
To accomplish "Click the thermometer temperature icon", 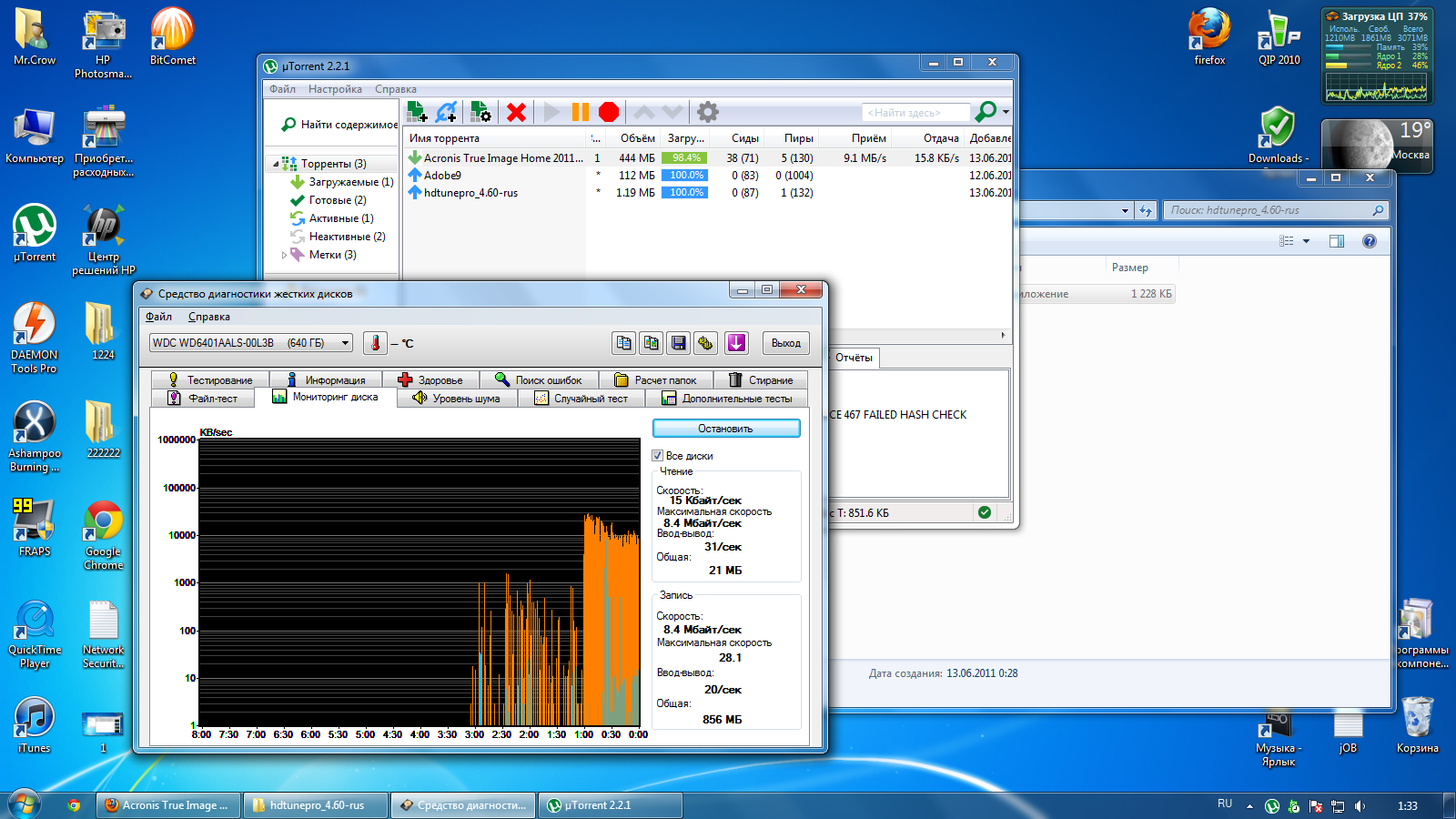I will [x=374, y=343].
